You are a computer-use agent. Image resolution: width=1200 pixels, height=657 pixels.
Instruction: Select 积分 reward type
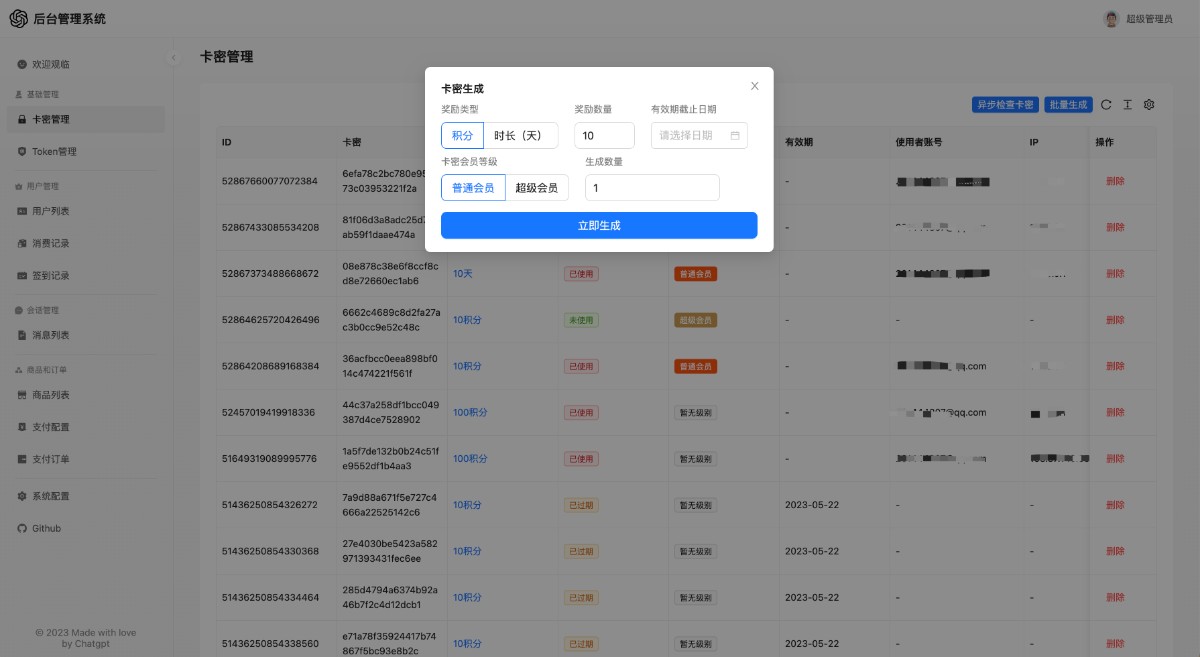tap(462, 135)
